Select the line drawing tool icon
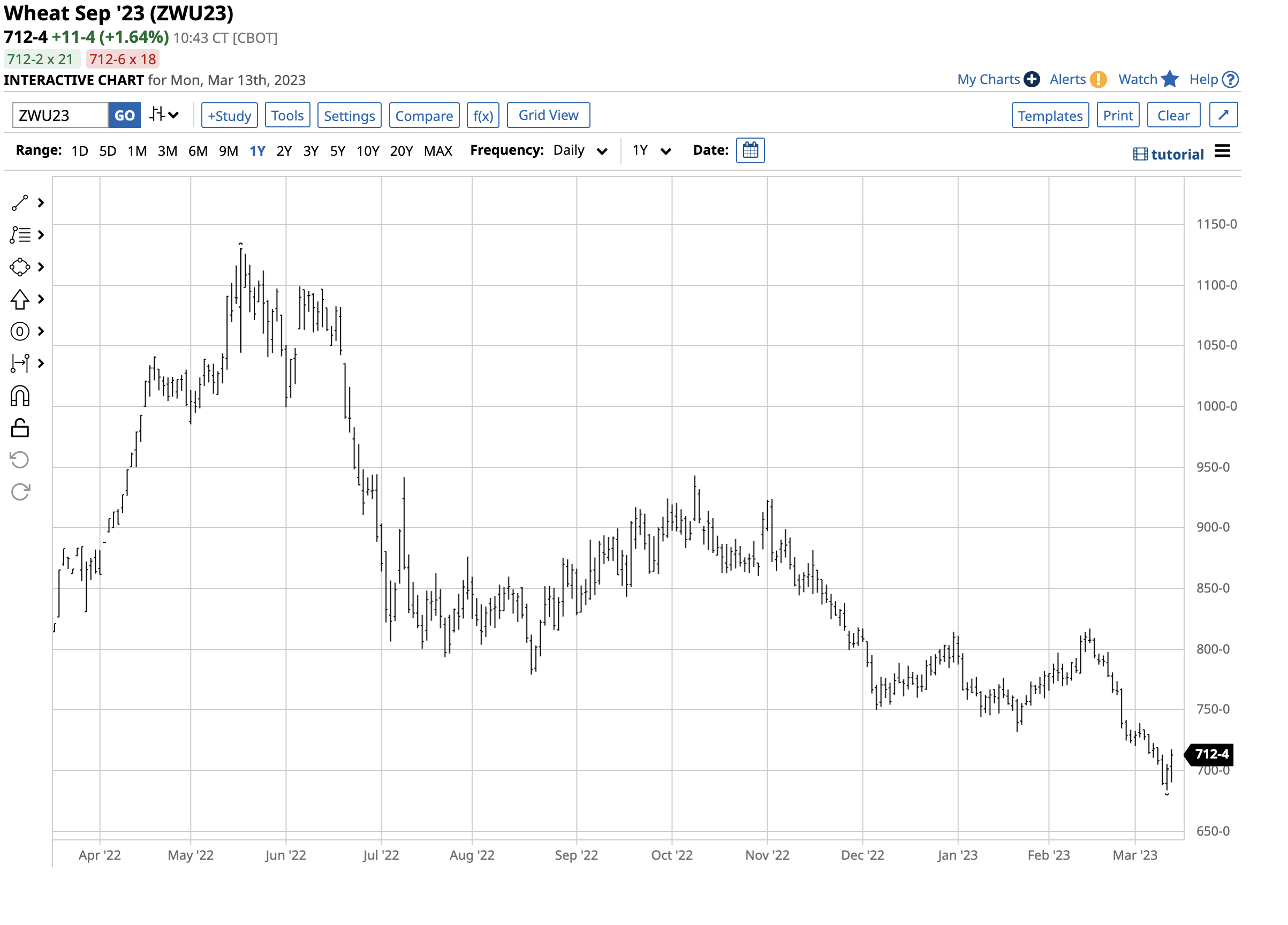The image size is (1288, 925). click(x=20, y=203)
